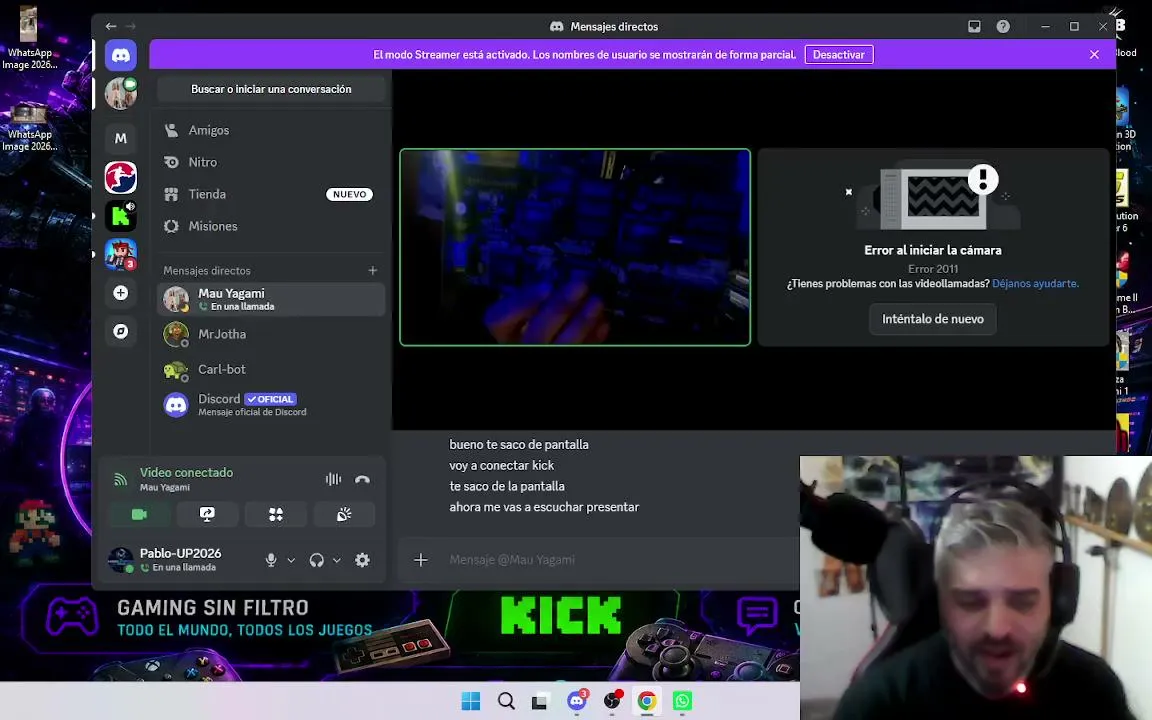Open WhatsApp from the taskbar
The height and width of the screenshot is (720, 1152).
[x=683, y=701]
